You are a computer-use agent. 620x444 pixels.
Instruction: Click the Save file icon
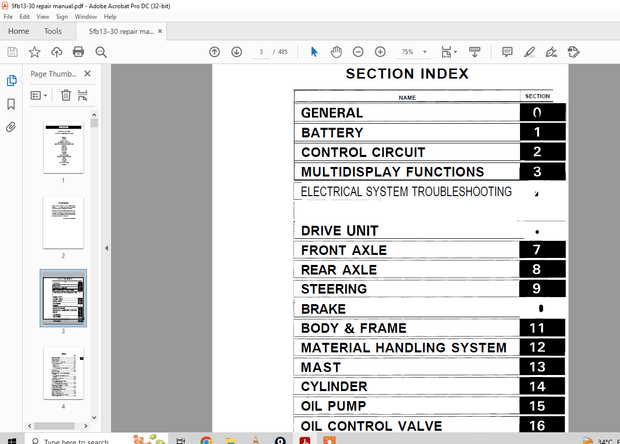12,52
